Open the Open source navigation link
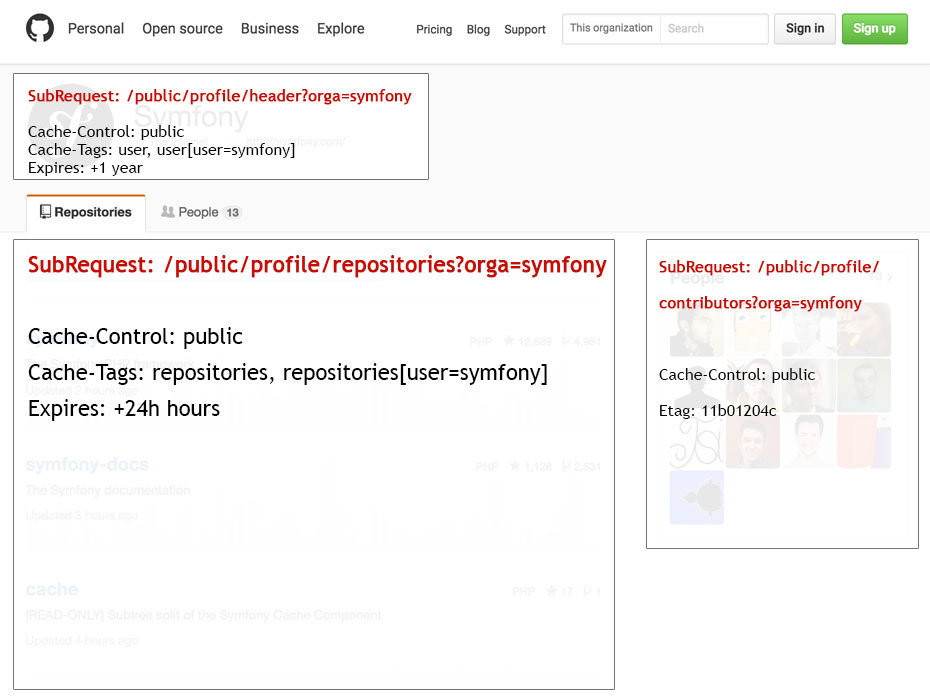930x699 pixels. (x=182, y=28)
